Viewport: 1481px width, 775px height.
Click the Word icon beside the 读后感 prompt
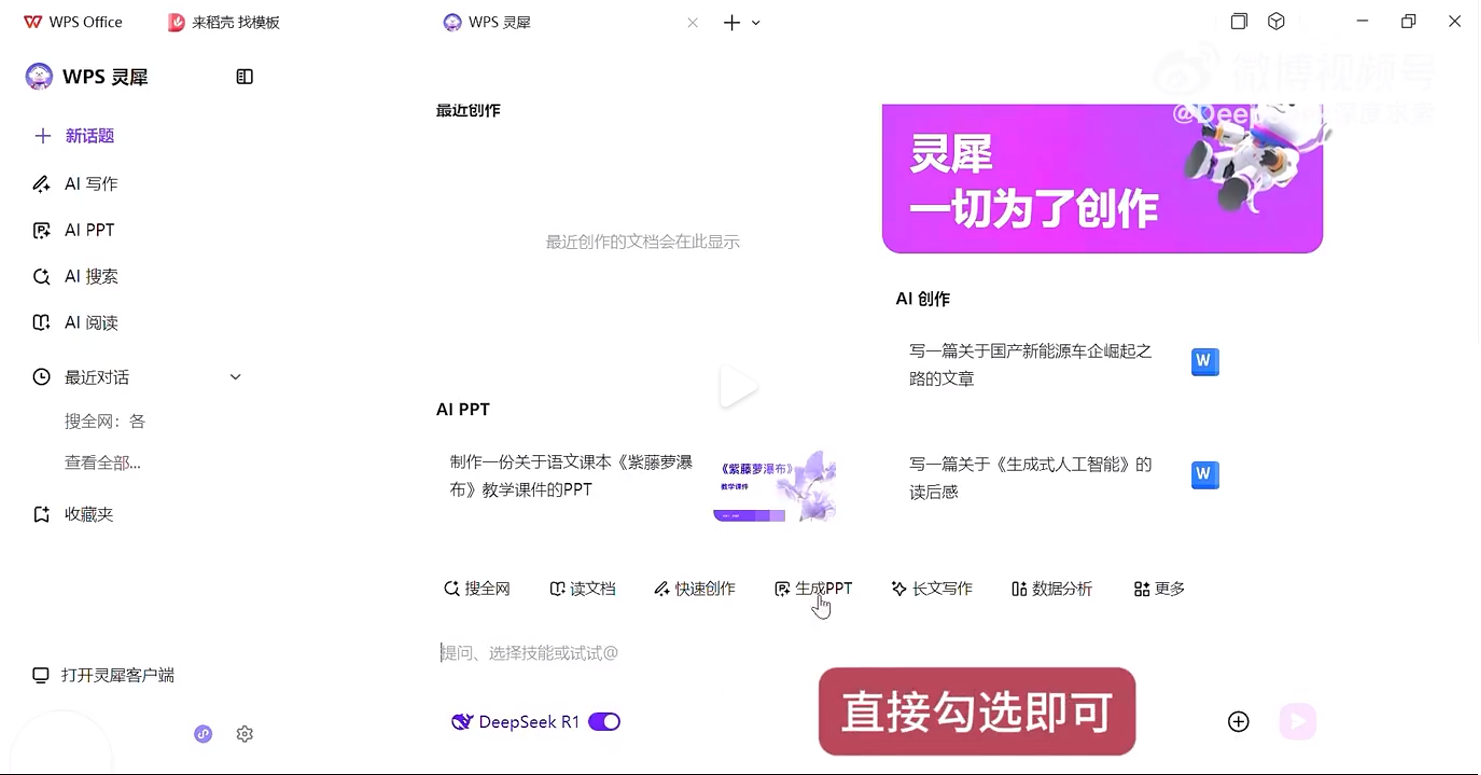tap(1205, 475)
